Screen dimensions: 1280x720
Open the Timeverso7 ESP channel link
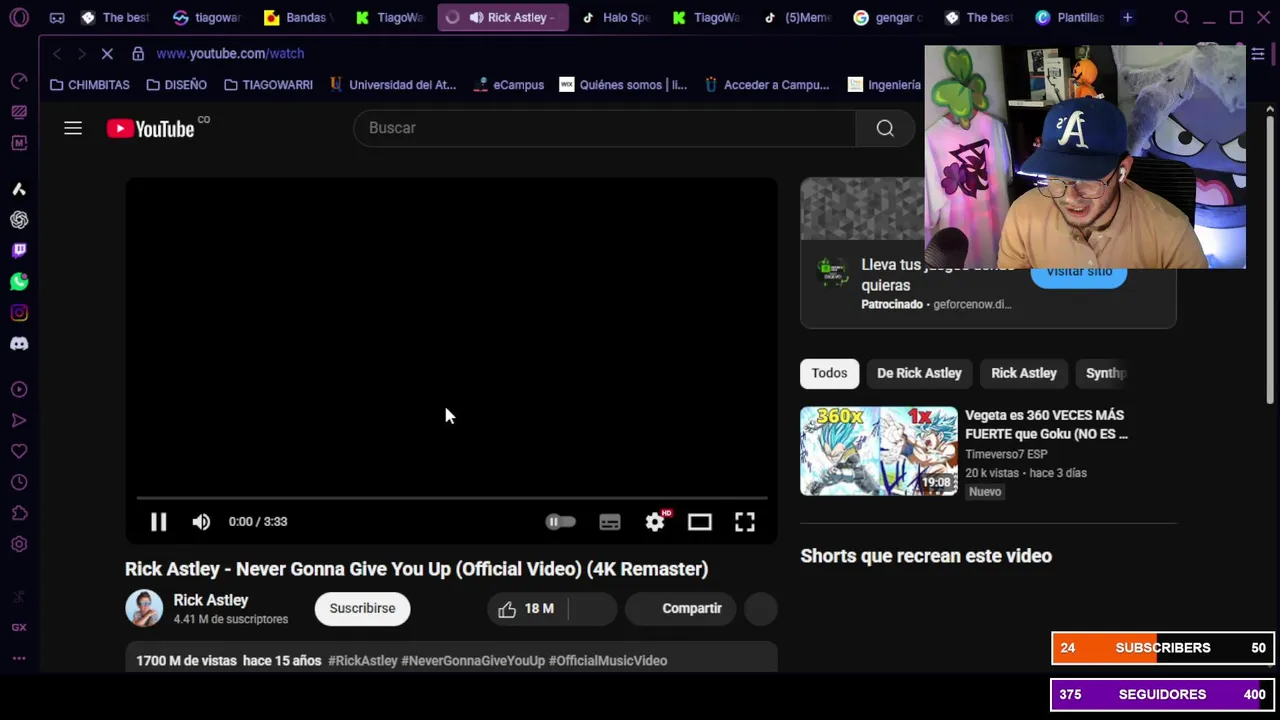pyautogui.click(x=1006, y=454)
